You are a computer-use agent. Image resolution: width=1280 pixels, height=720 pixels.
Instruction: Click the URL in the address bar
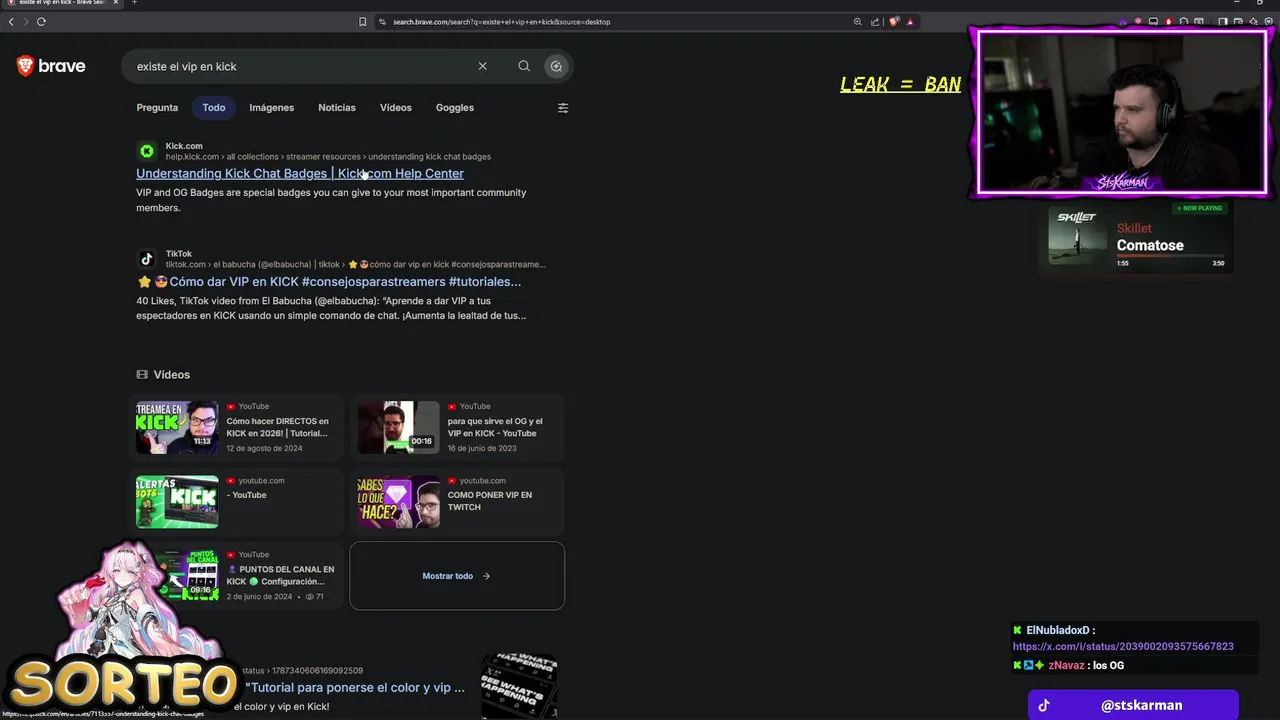[501, 21]
